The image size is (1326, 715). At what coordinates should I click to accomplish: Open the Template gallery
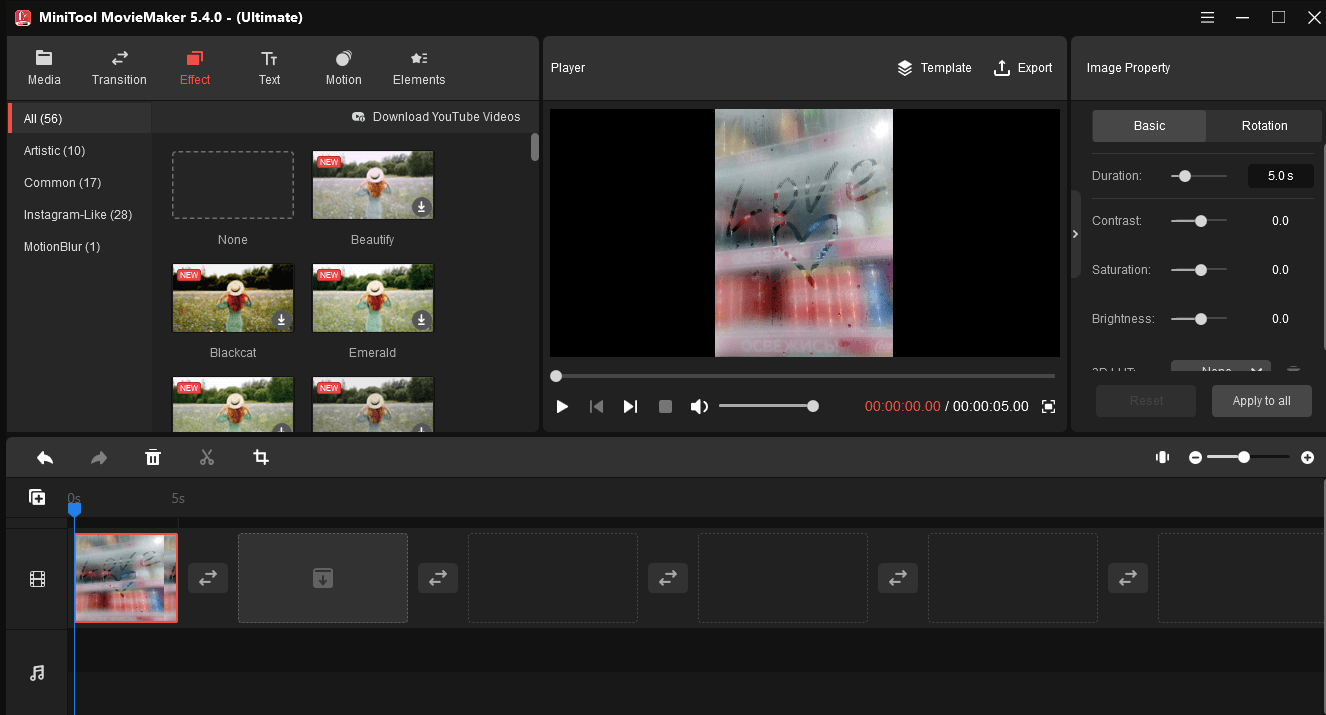click(934, 68)
